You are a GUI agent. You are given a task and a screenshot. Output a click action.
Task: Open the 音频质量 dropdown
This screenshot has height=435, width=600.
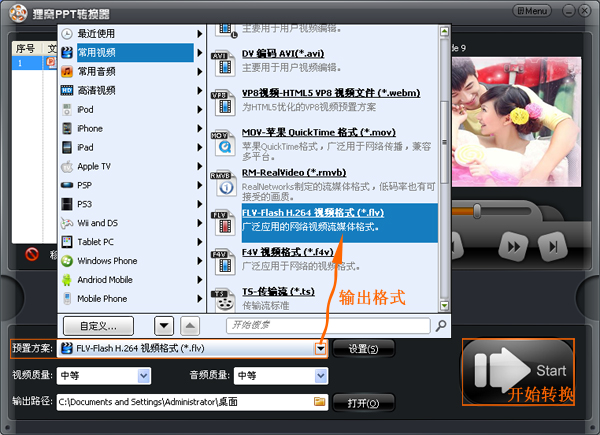(x=321, y=376)
